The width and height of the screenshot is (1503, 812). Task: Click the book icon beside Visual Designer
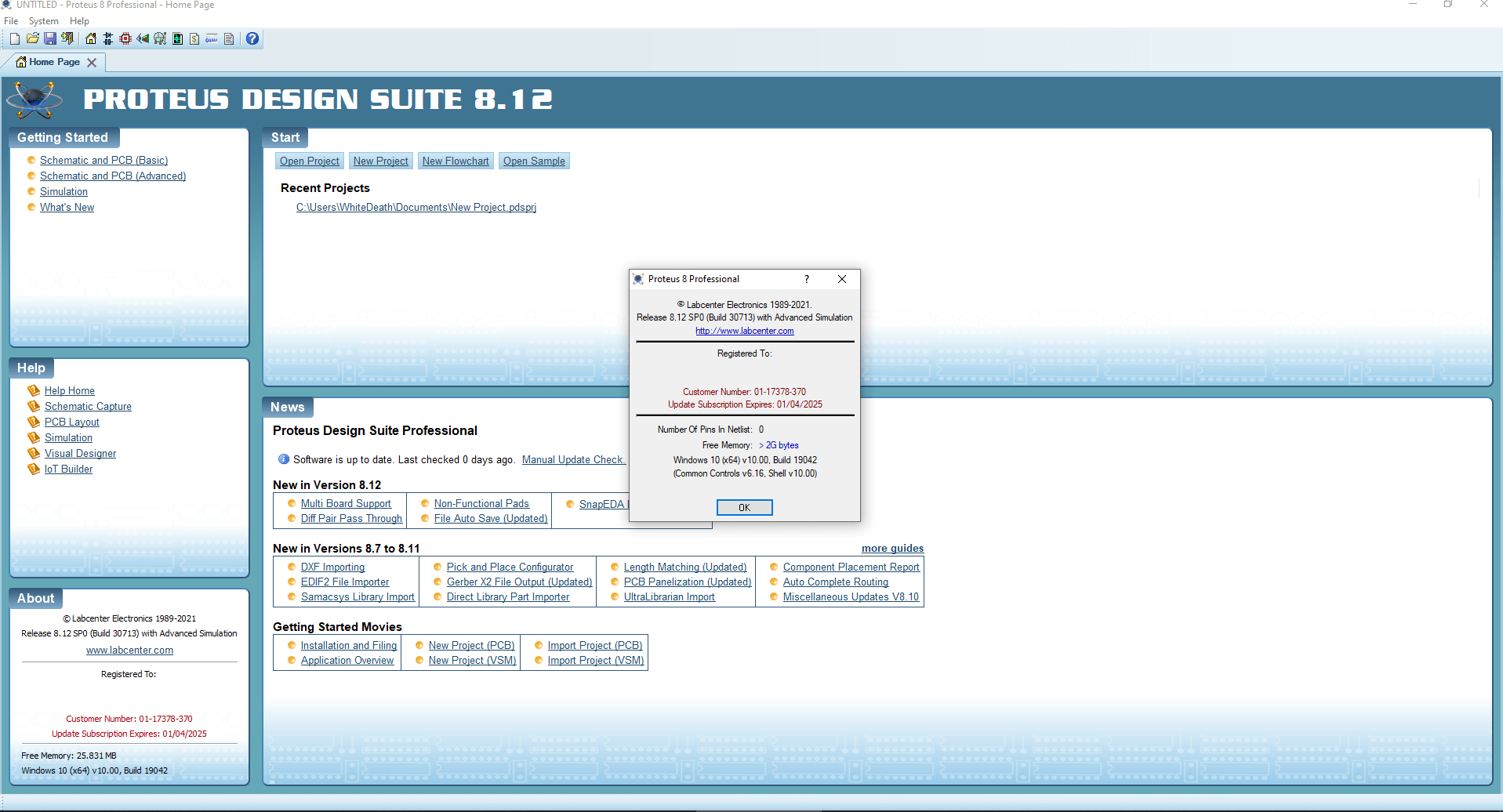34,453
